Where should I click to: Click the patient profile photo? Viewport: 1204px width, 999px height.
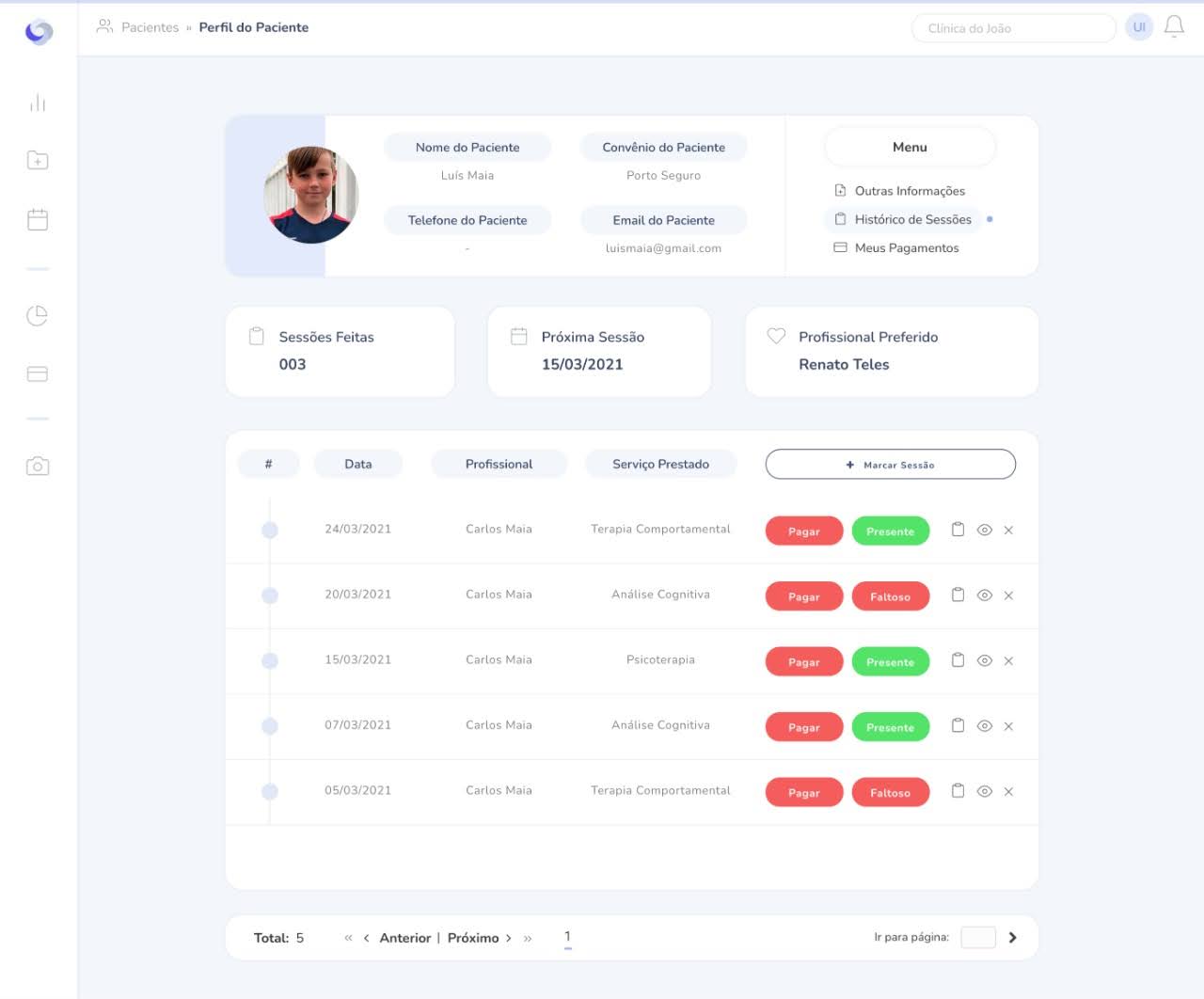click(311, 195)
